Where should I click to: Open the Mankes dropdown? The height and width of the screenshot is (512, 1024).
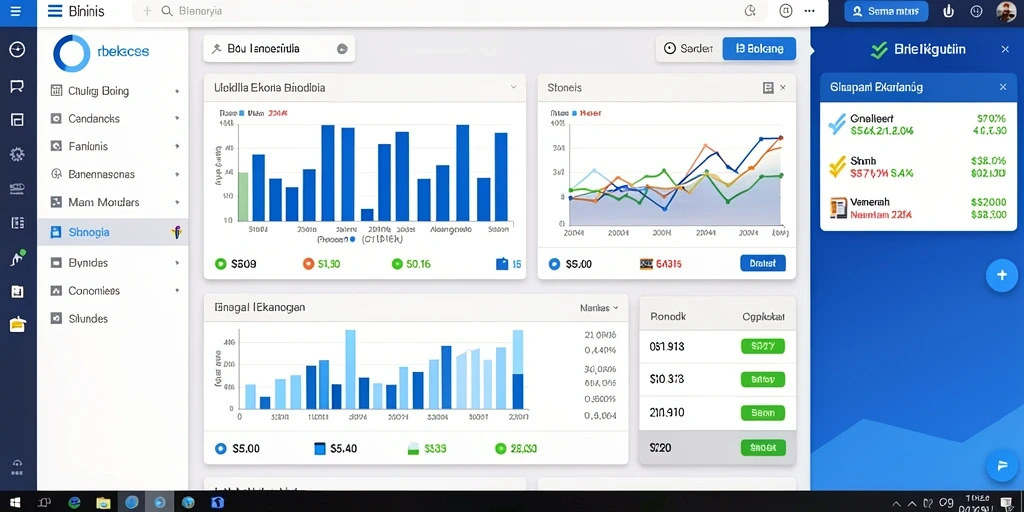(599, 307)
